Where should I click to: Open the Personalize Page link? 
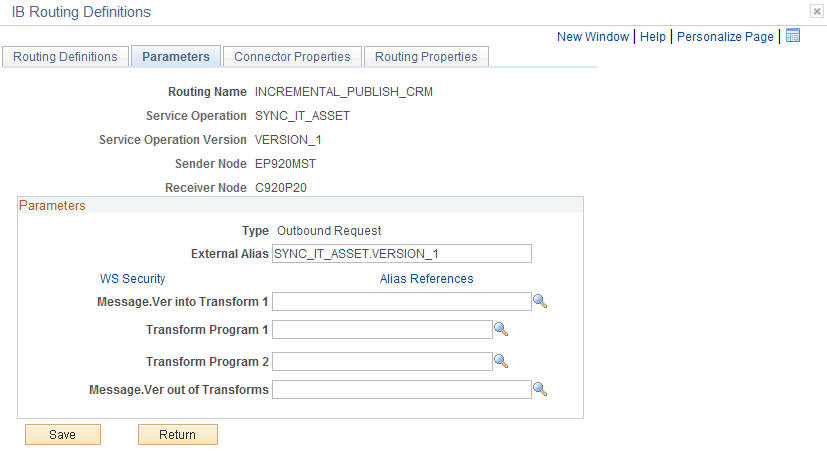click(x=725, y=36)
